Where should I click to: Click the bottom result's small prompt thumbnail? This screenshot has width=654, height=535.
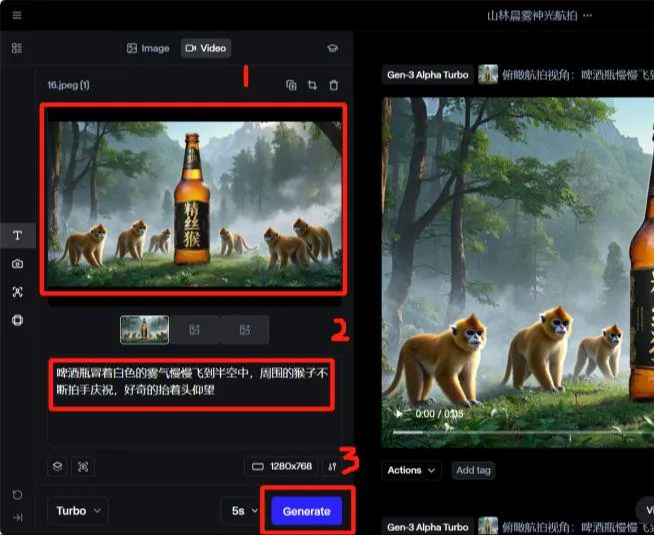[x=488, y=526]
